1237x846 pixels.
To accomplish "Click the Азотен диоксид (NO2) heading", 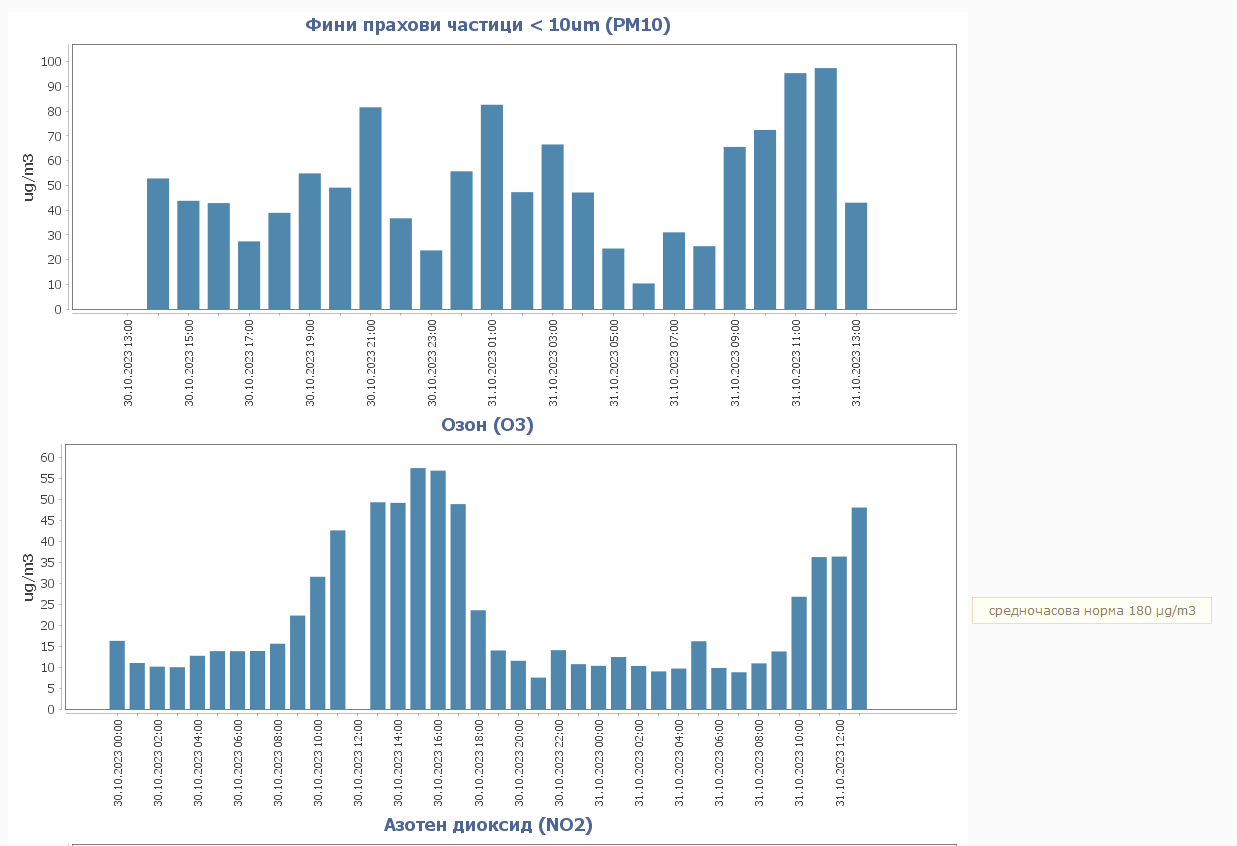I will (x=487, y=825).
